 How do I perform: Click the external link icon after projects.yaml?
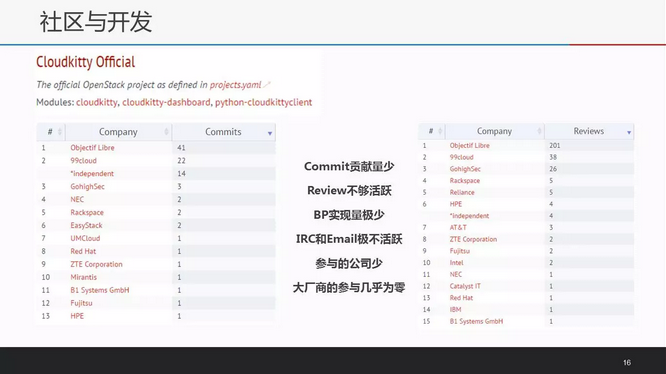(267, 85)
